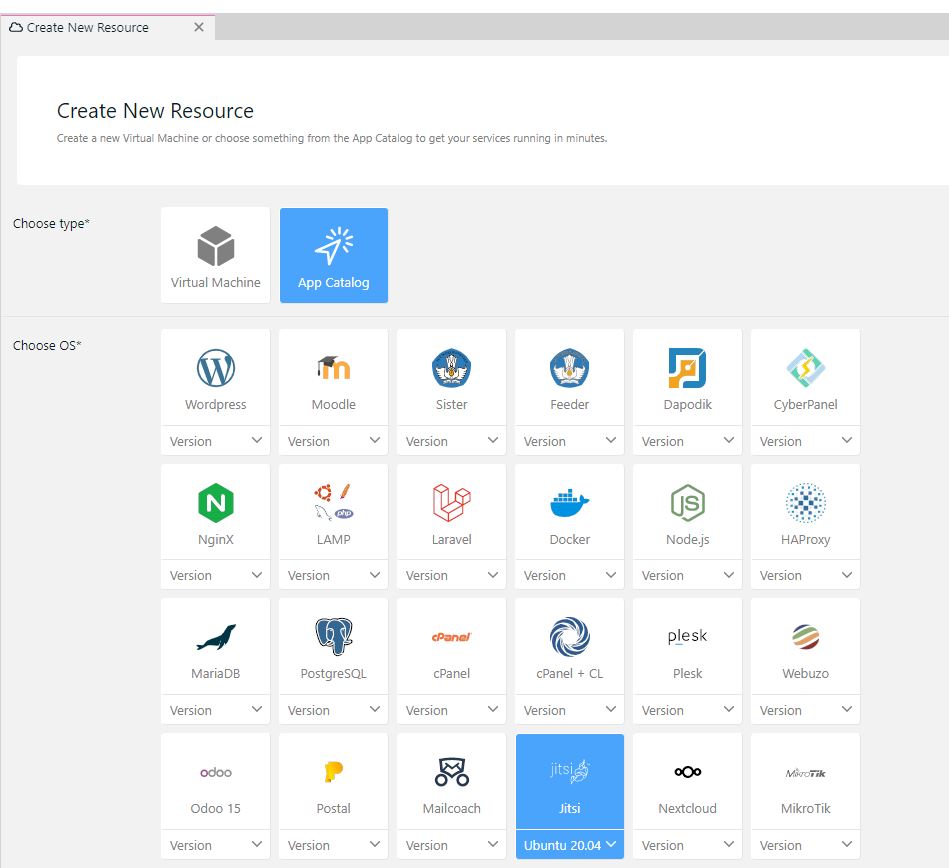Select the Laravel app icon
This screenshot has width=949, height=868.
tap(451, 503)
